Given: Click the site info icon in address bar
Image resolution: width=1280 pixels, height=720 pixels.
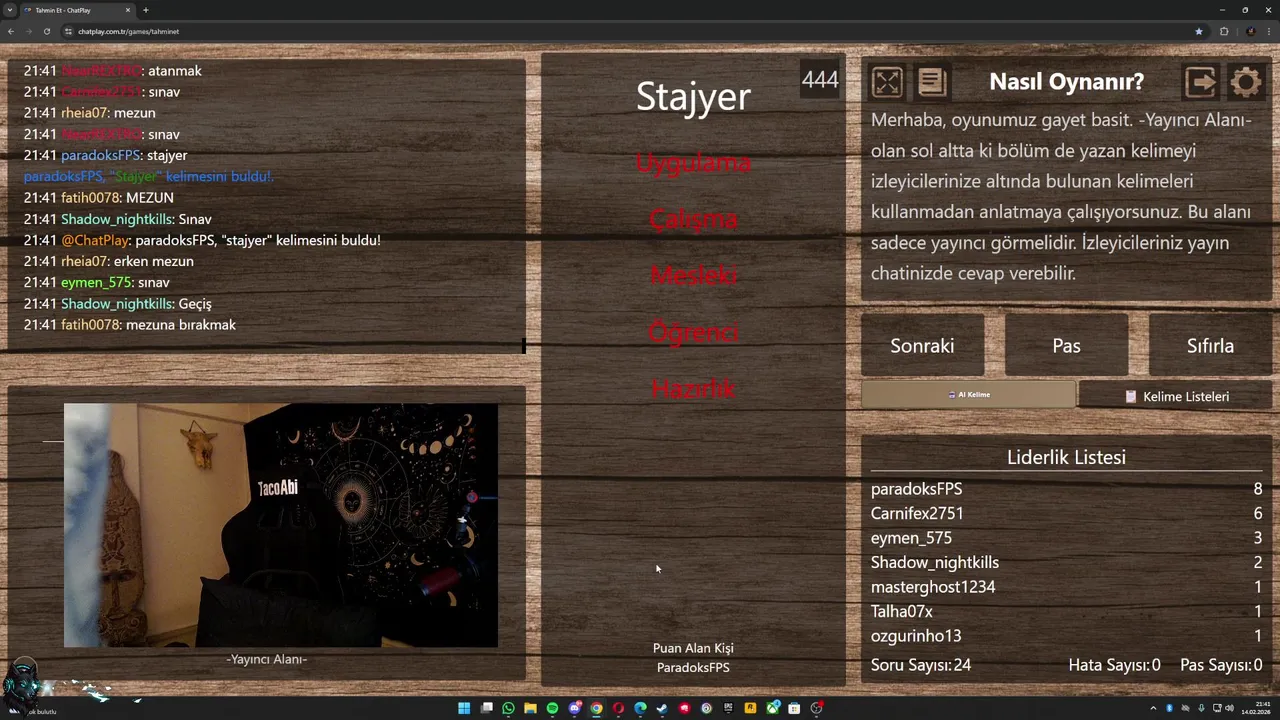Looking at the screenshot, I should [68, 31].
